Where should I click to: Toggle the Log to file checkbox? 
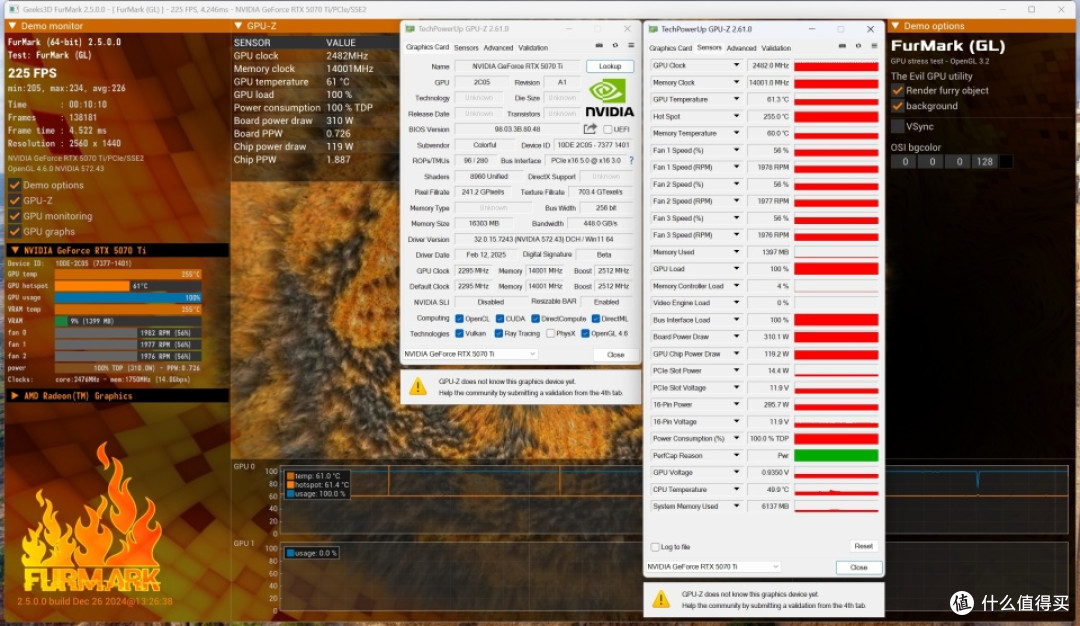click(x=655, y=547)
